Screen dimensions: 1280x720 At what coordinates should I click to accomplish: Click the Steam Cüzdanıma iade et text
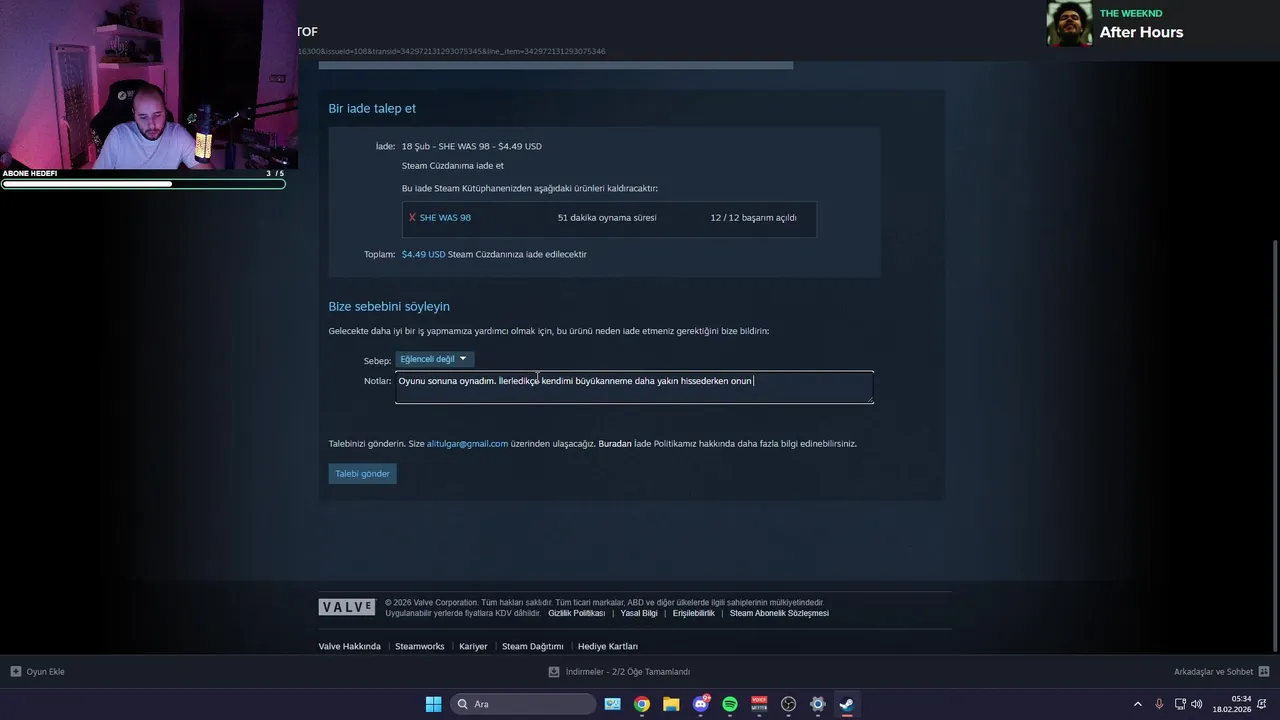coord(452,165)
